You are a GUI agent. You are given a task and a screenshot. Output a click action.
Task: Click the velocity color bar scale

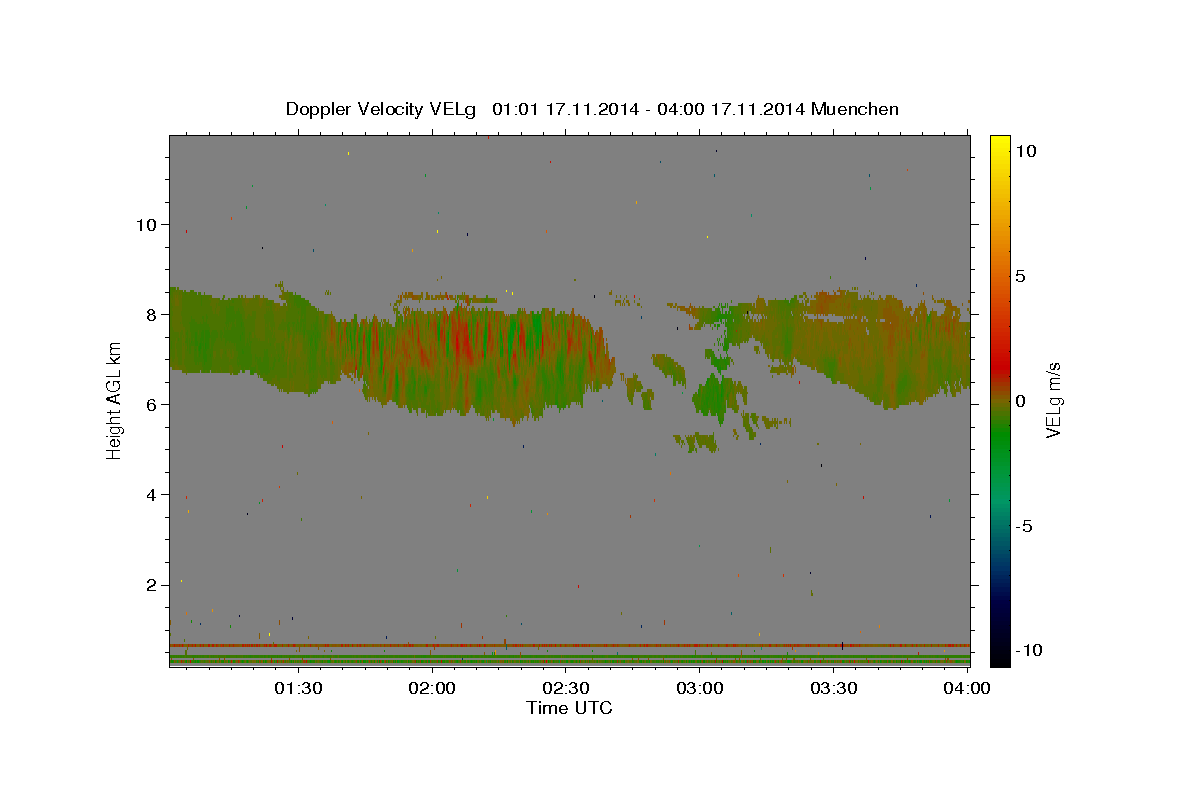click(999, 400)
